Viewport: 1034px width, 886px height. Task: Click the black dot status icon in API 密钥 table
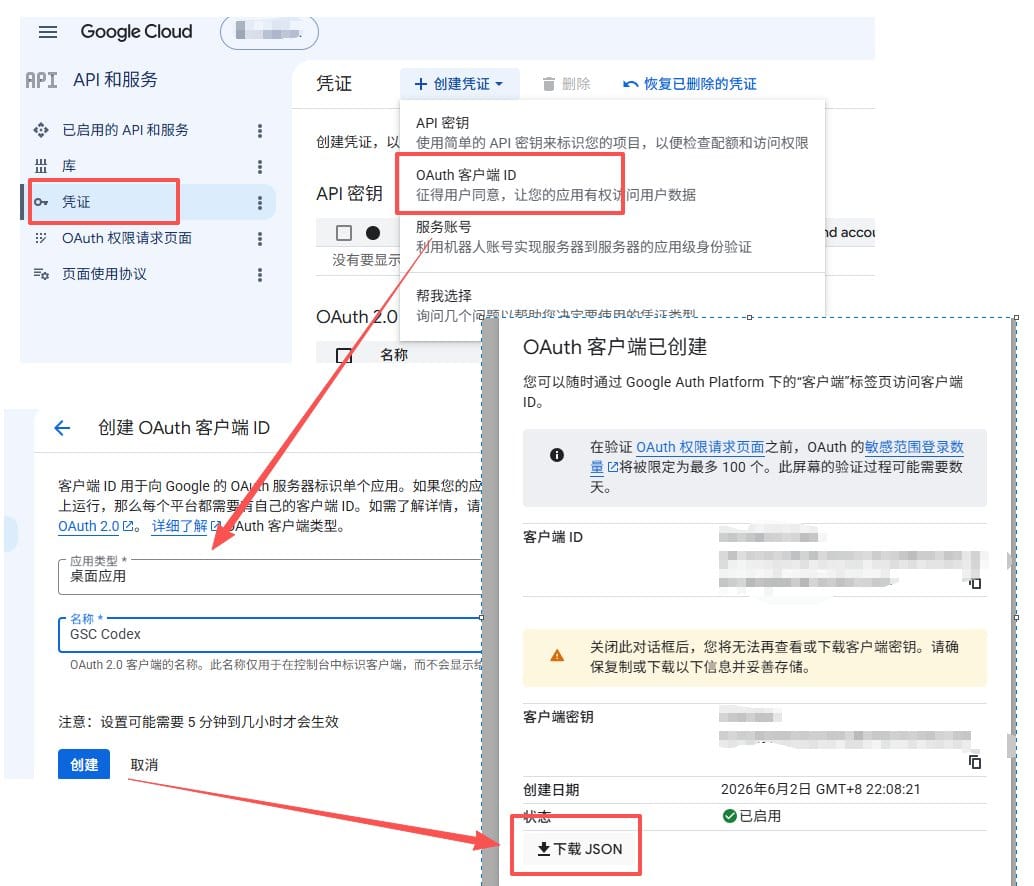(373, 233)
